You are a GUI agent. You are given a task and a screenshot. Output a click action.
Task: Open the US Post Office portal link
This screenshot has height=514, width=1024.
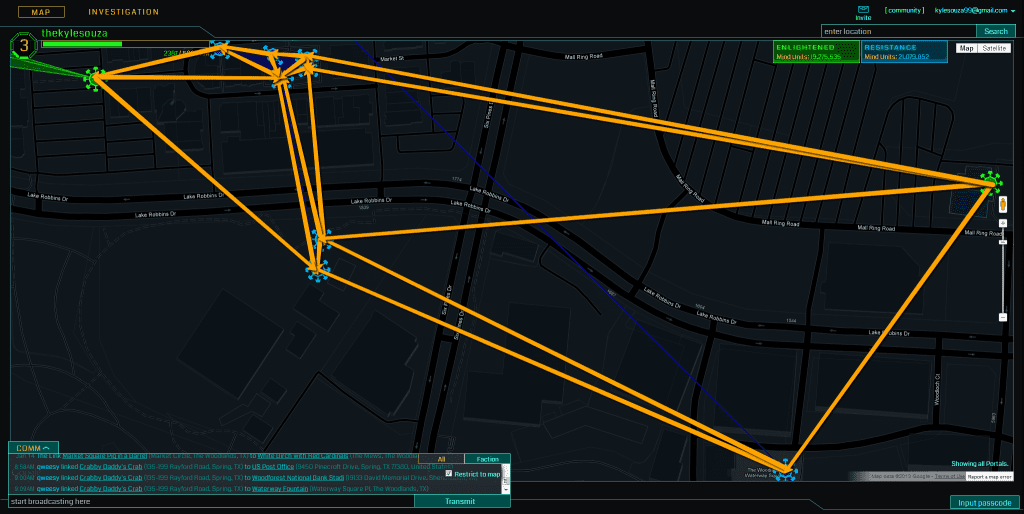(x=272, y=467)
